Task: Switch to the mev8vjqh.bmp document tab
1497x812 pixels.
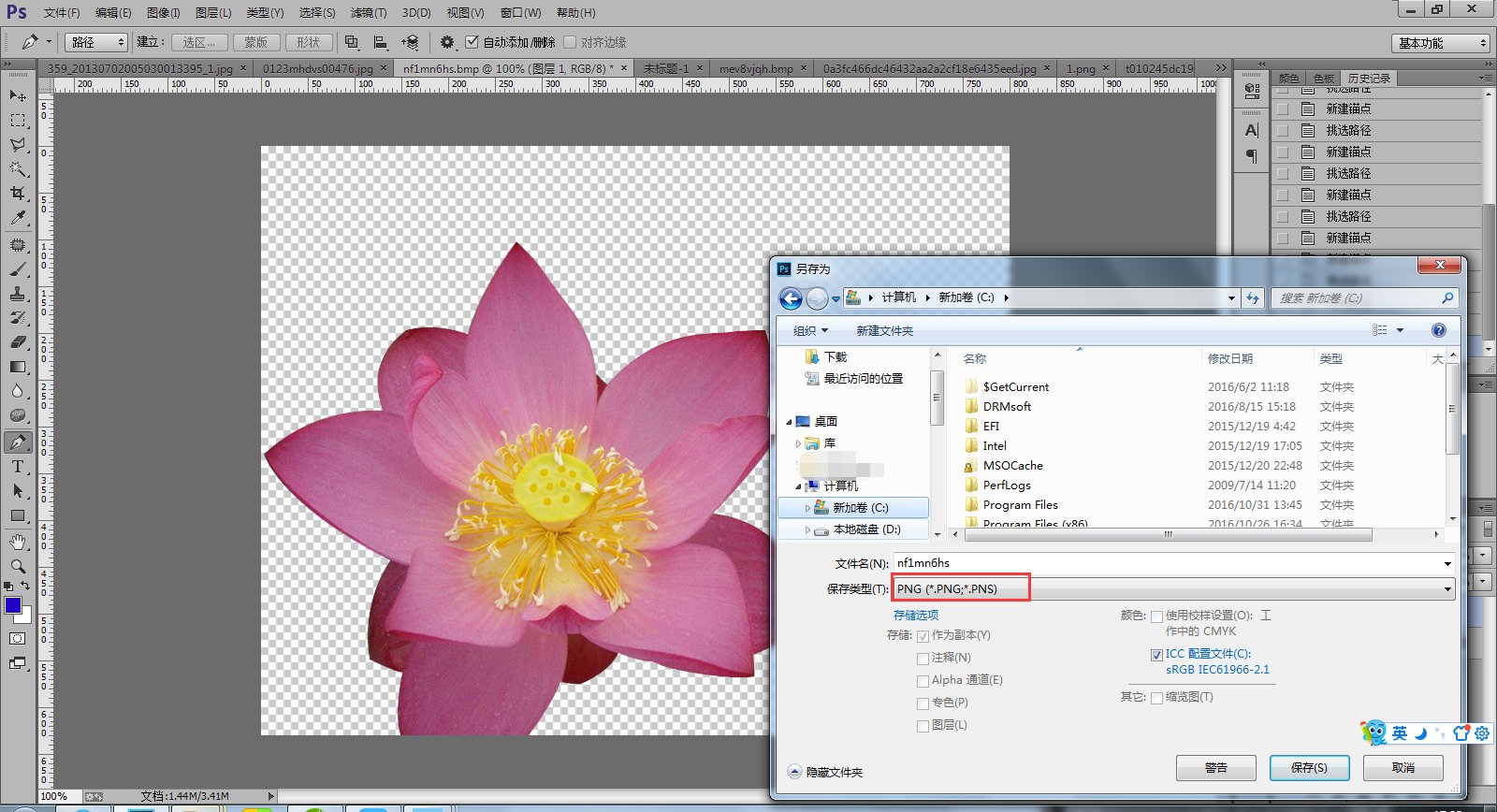Action: click(756, 68)
